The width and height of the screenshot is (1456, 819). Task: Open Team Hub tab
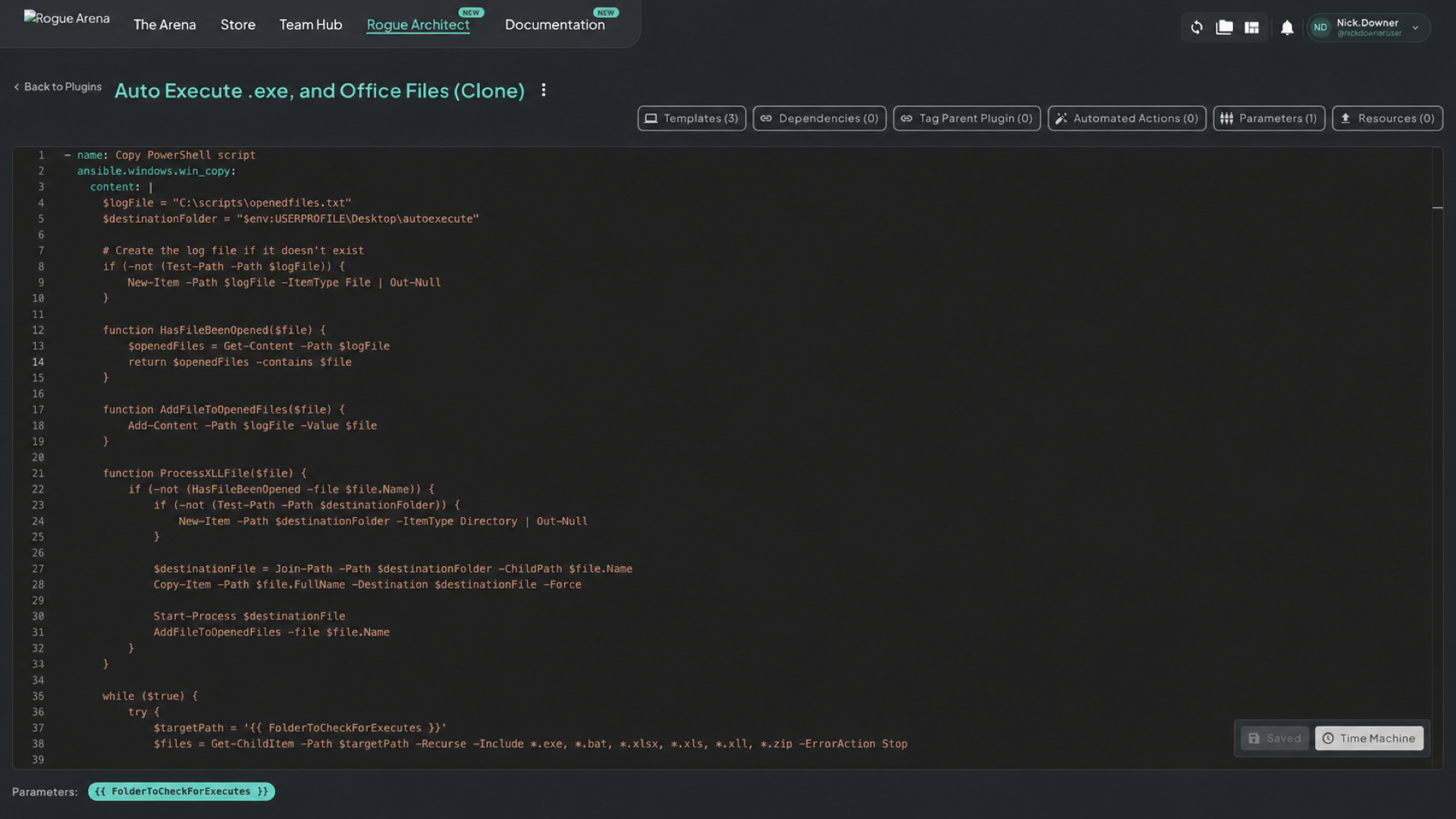pos(311,25)
